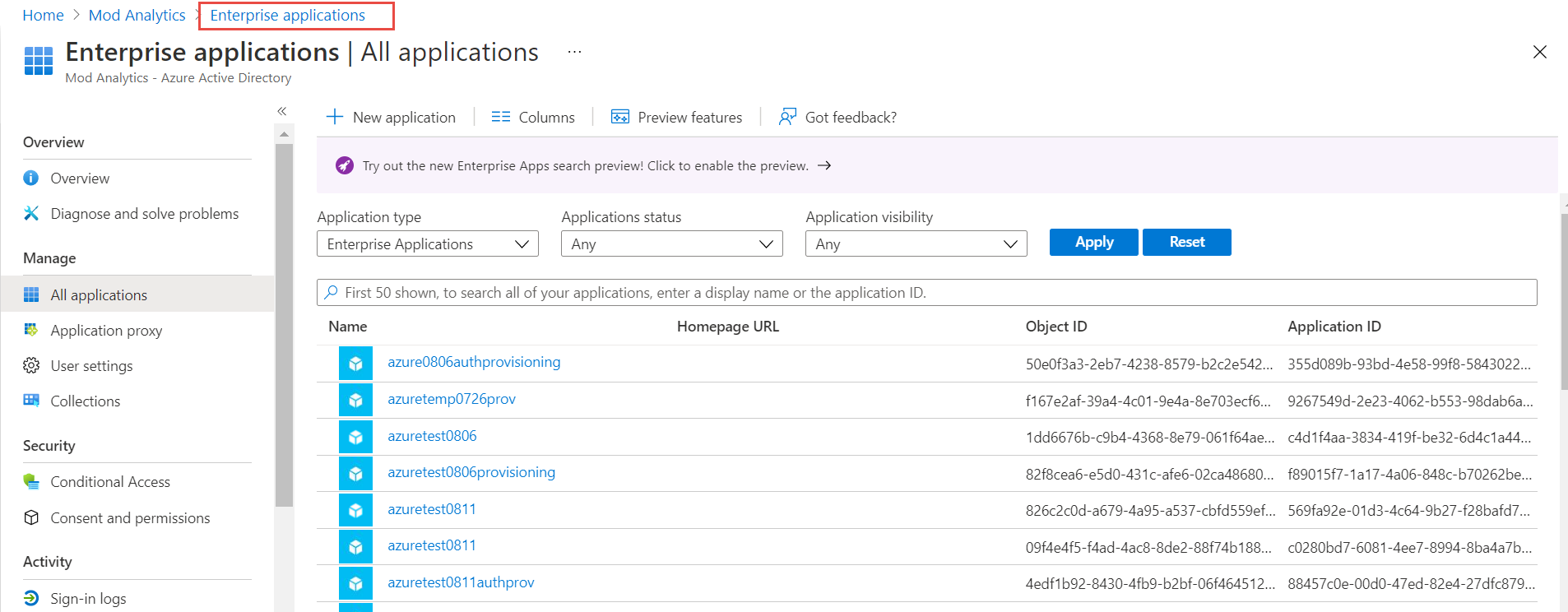Image resolution: width=1568 pixels, height=612 pixels.
Task: Click the Enterprise applications breadcrumb
Action: (288, 15)
